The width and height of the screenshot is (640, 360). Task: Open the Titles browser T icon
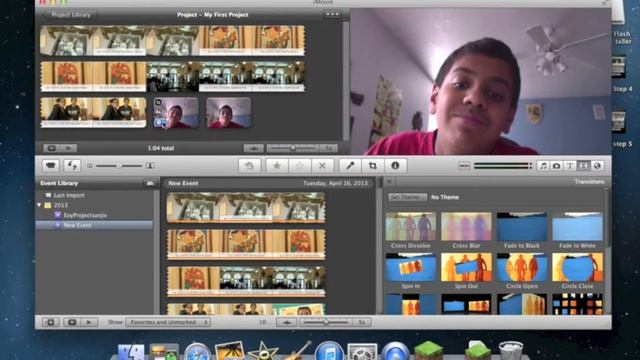coord(570,166)
